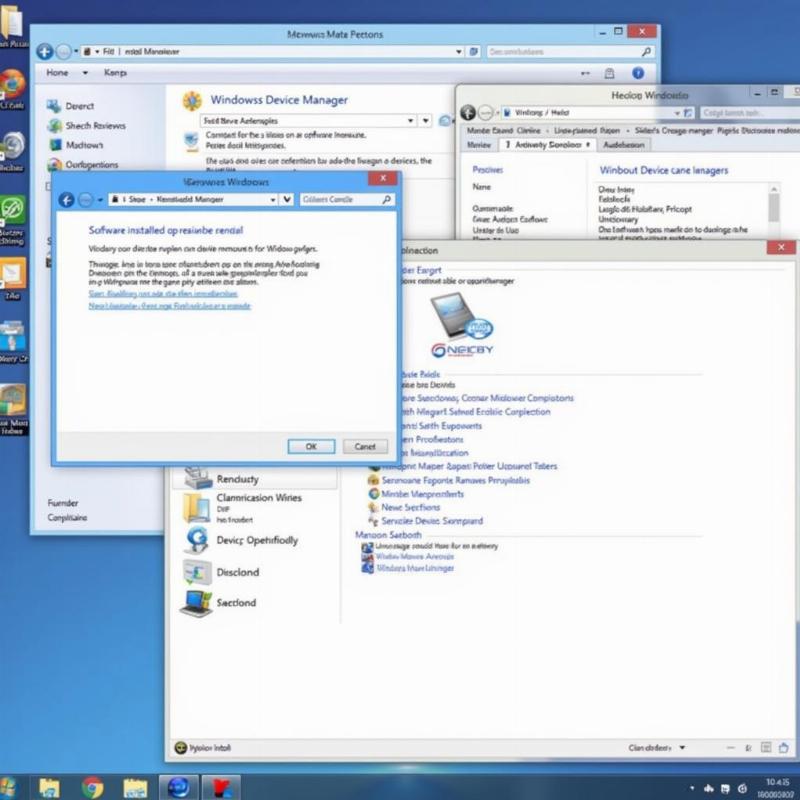800x800 pixels.
Task: Switch to the Activity Scroiicor tab
Action: [x=548, y=144]
